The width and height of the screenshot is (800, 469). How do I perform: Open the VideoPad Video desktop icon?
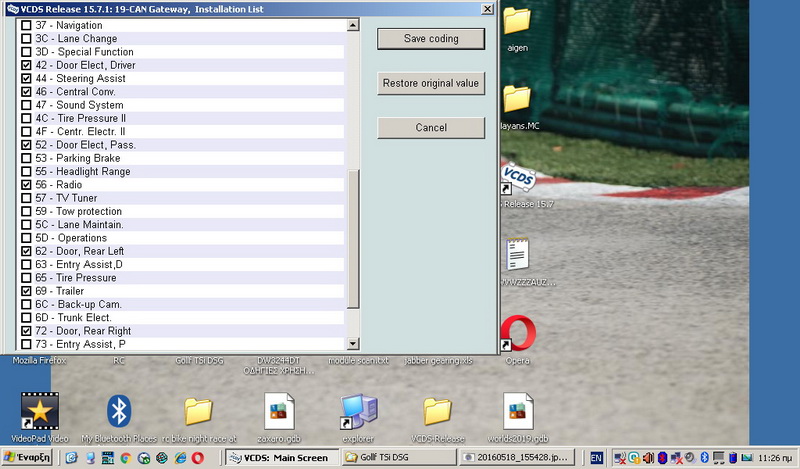pos(39,411)
